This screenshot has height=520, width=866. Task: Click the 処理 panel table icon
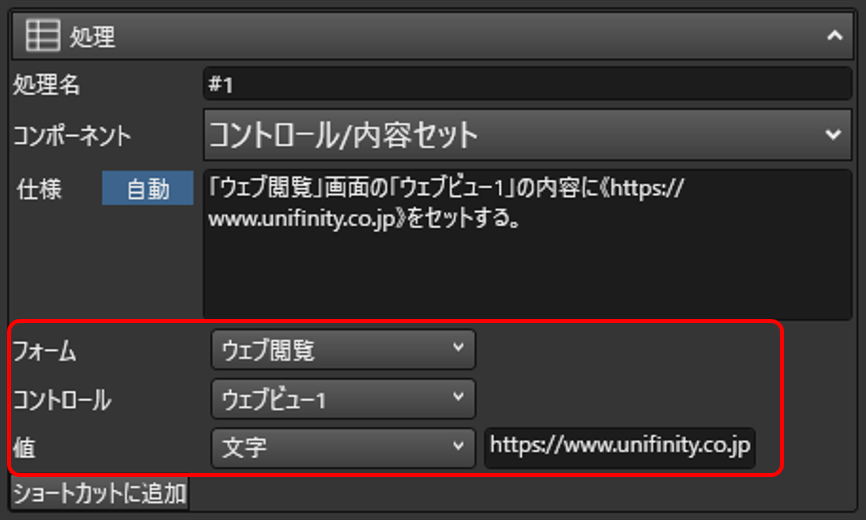43,36
